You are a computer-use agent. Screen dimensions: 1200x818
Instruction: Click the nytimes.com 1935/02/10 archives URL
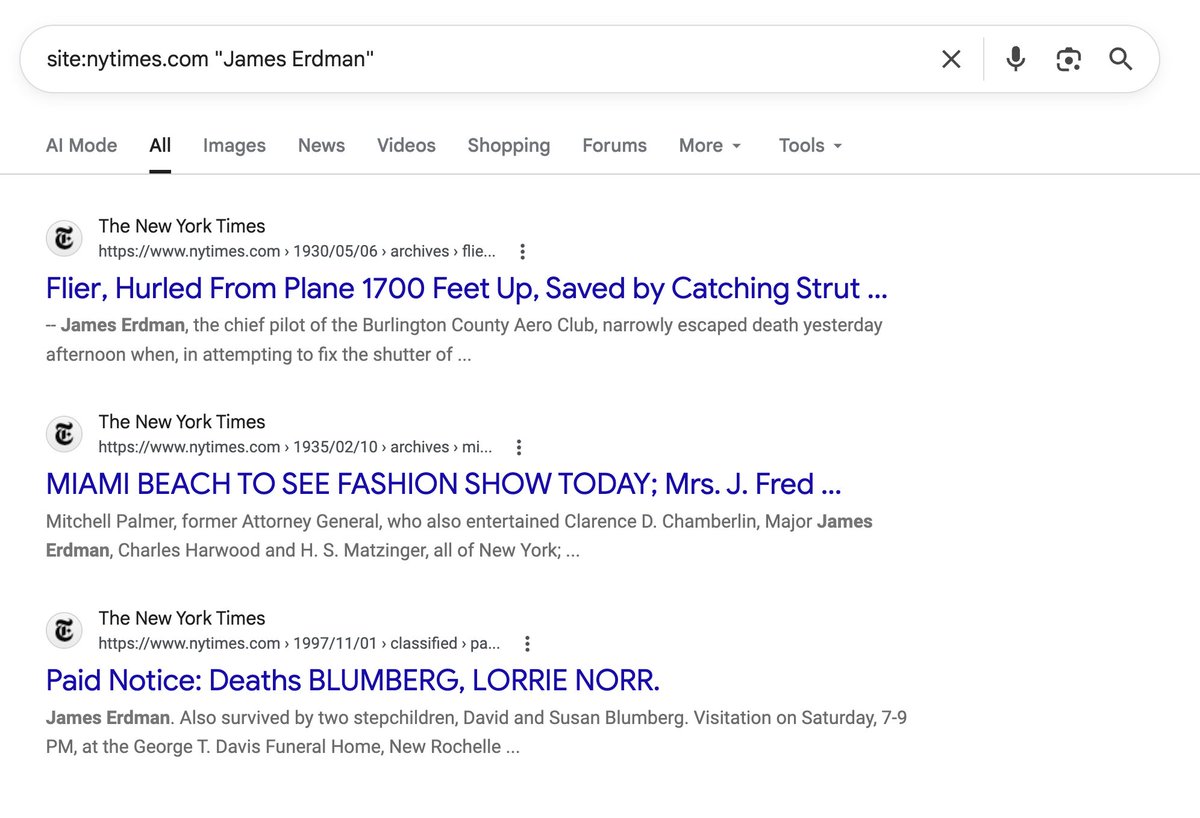tap(295, 447)
